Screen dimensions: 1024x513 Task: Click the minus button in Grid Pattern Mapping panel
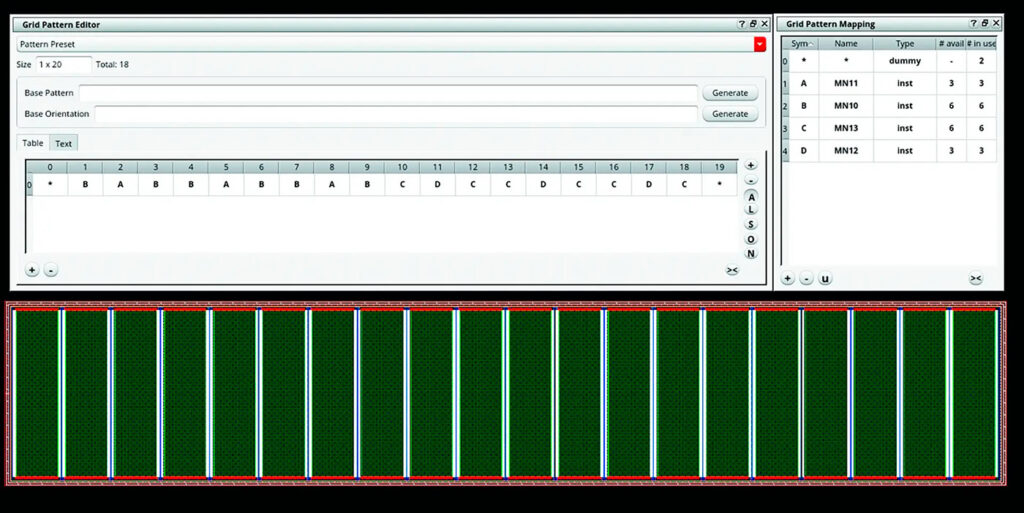806,279
